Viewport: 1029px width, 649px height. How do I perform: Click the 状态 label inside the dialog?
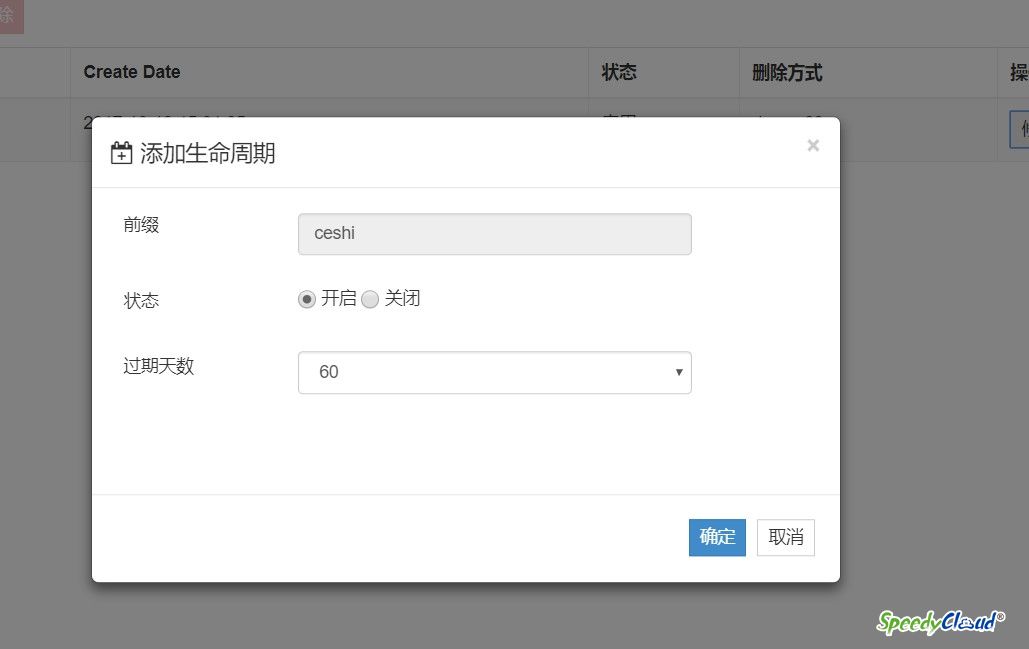point(141,300)
